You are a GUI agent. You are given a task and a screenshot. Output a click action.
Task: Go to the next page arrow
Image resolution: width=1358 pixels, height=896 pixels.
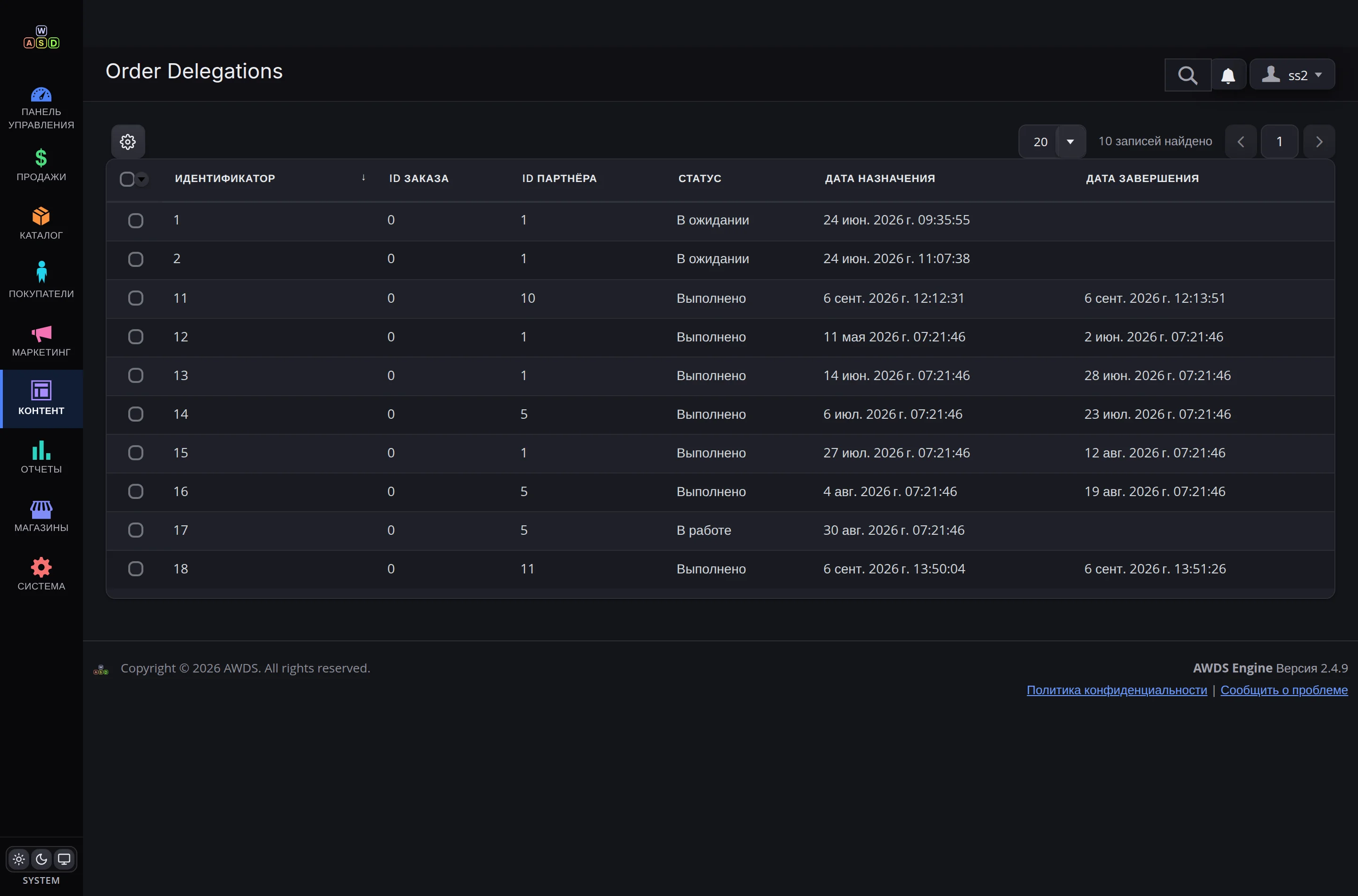pyautogui.click(x=1319, y=141)
